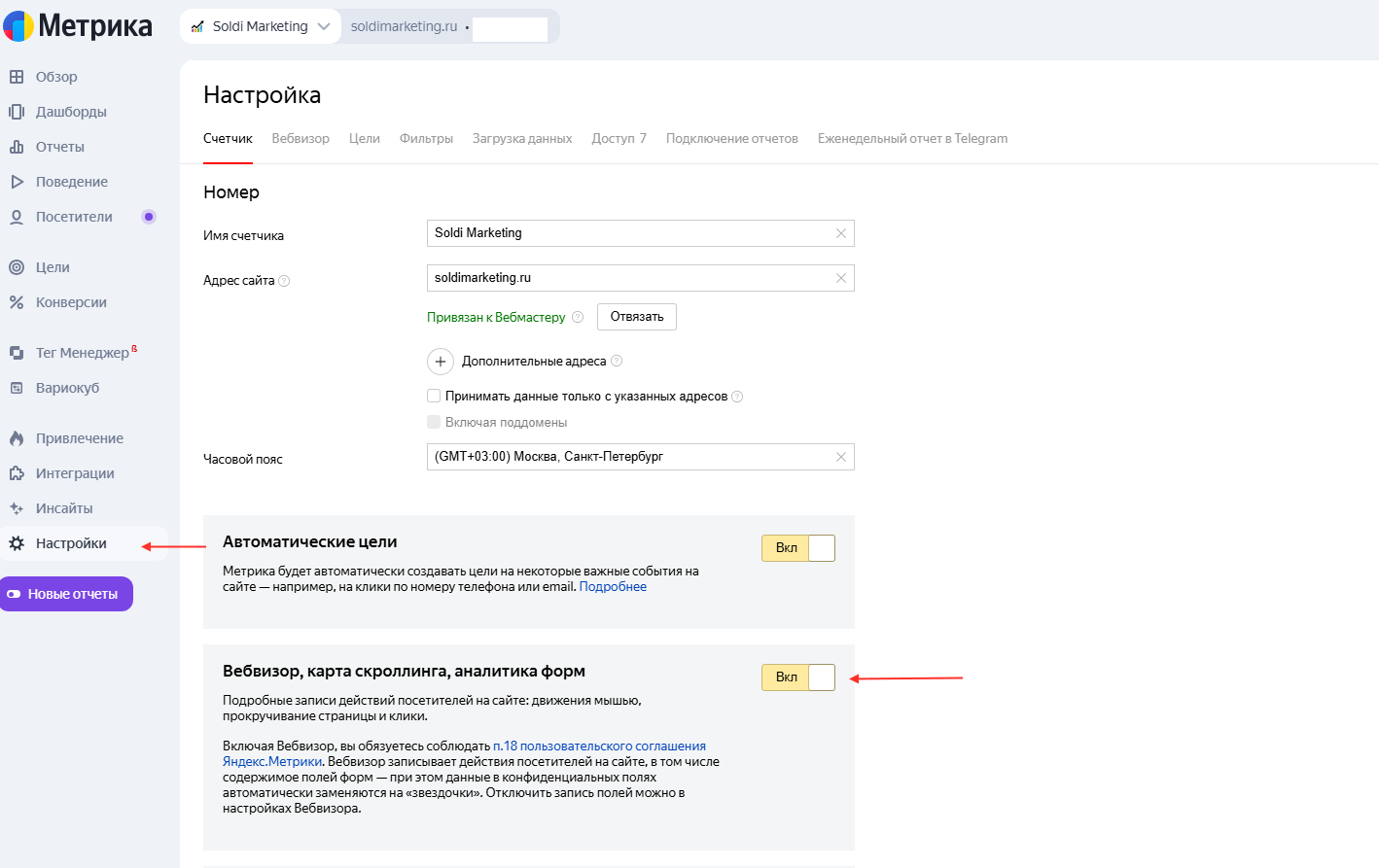
Task: Click the Конверсии percent icon
Action: [17, 302]
